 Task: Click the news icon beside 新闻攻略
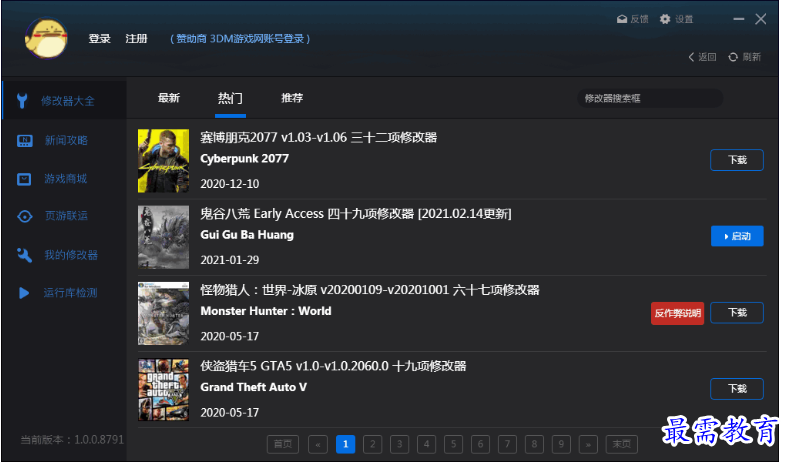[x=25, y=141]
